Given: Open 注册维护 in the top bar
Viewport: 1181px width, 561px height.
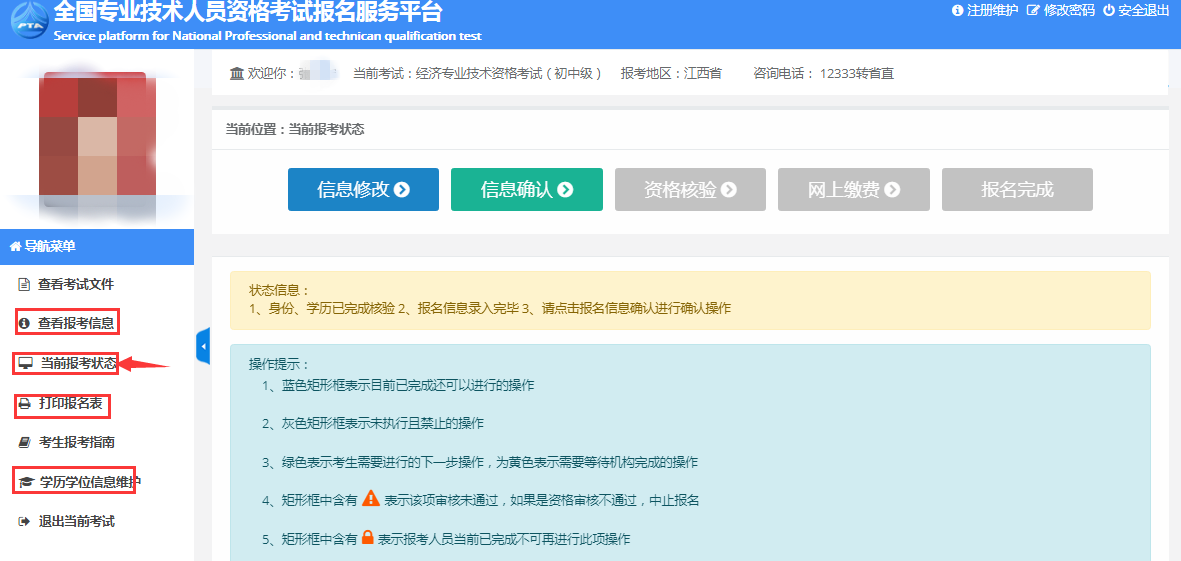Looking at the screenshot, I should coord(992,11).
